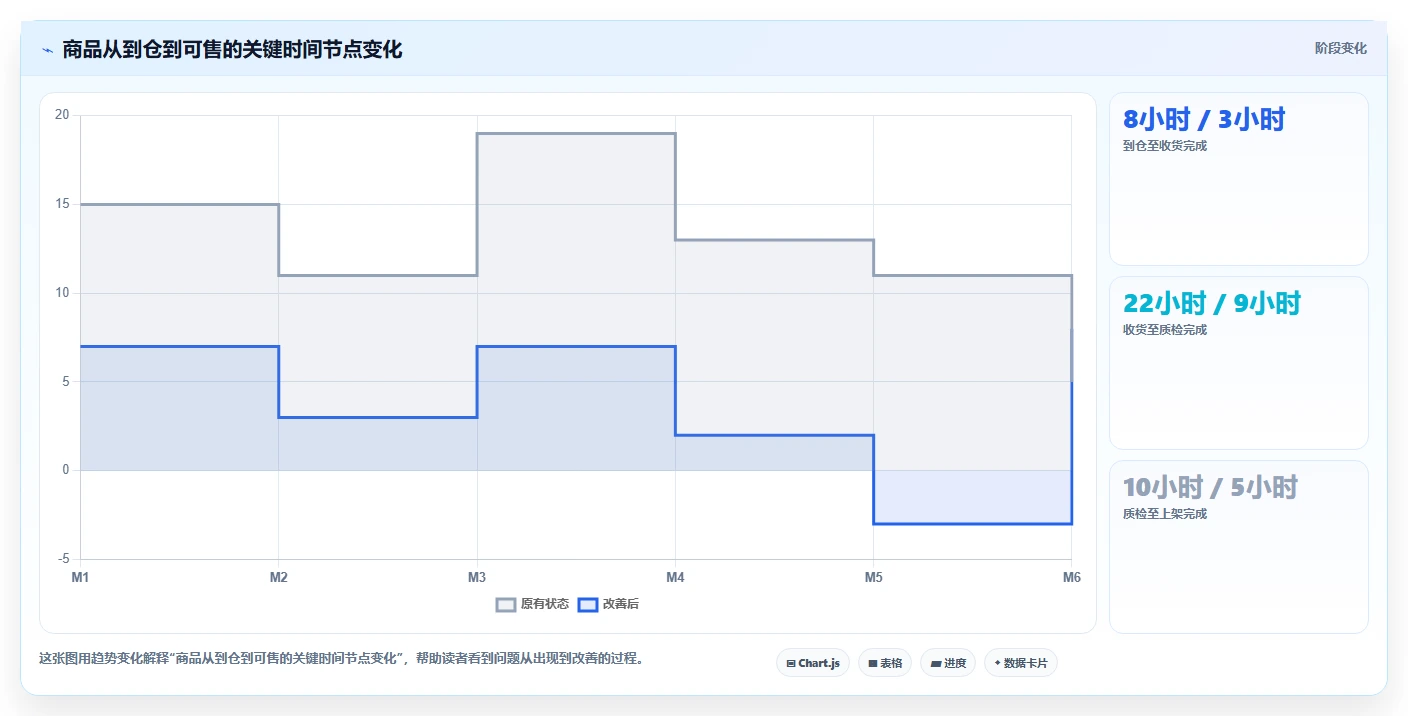Click the M1 x-axis label
1408x716 pixels.
point(80,577)
